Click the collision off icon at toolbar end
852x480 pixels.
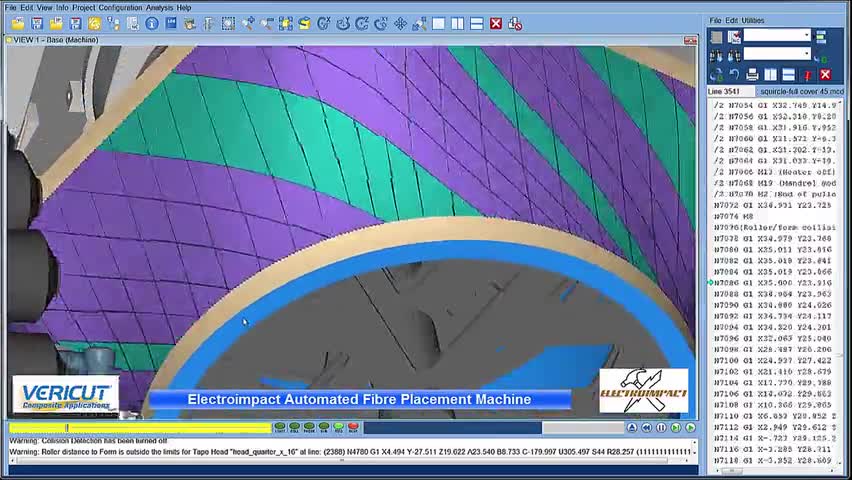point(515,23)
